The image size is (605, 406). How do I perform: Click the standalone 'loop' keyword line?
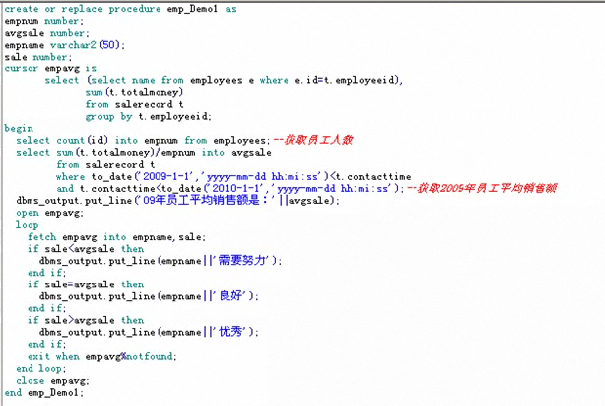click(x=27, y=225)
